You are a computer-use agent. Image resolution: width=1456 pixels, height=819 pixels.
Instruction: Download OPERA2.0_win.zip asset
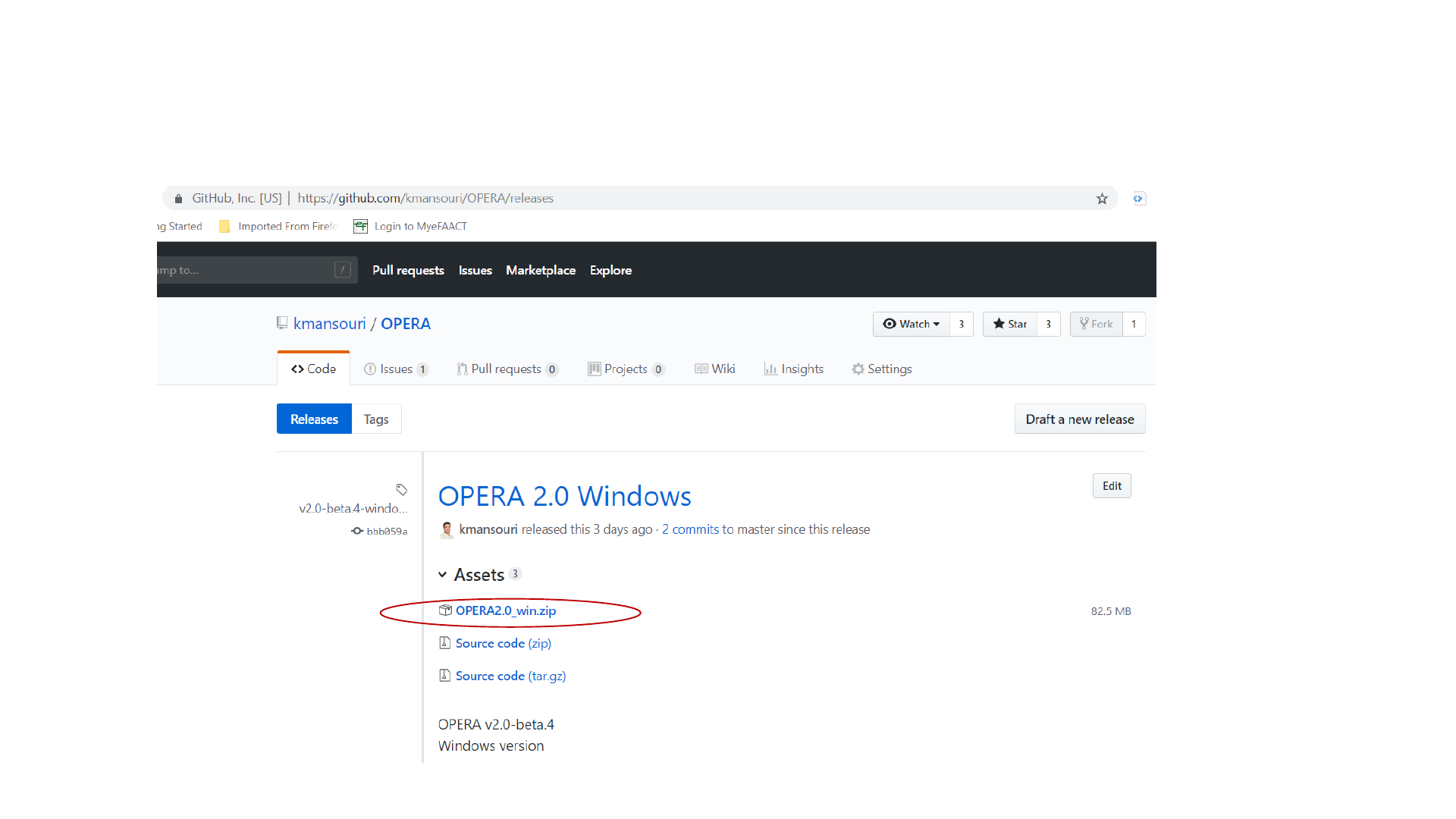(x=505, y=611)
